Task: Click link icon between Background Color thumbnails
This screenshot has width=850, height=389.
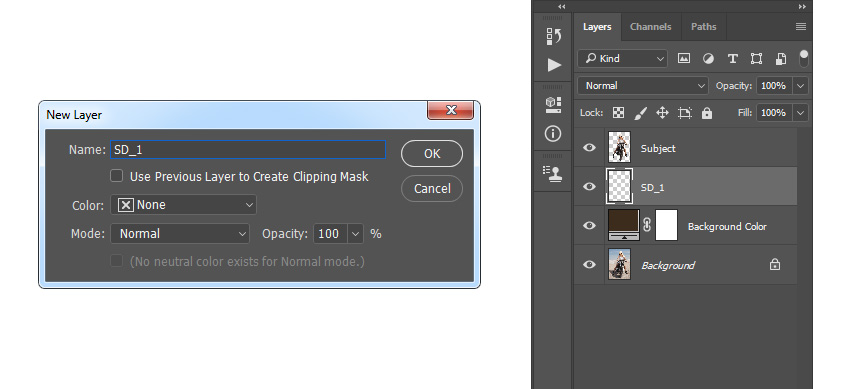Action: pos(647,225)
